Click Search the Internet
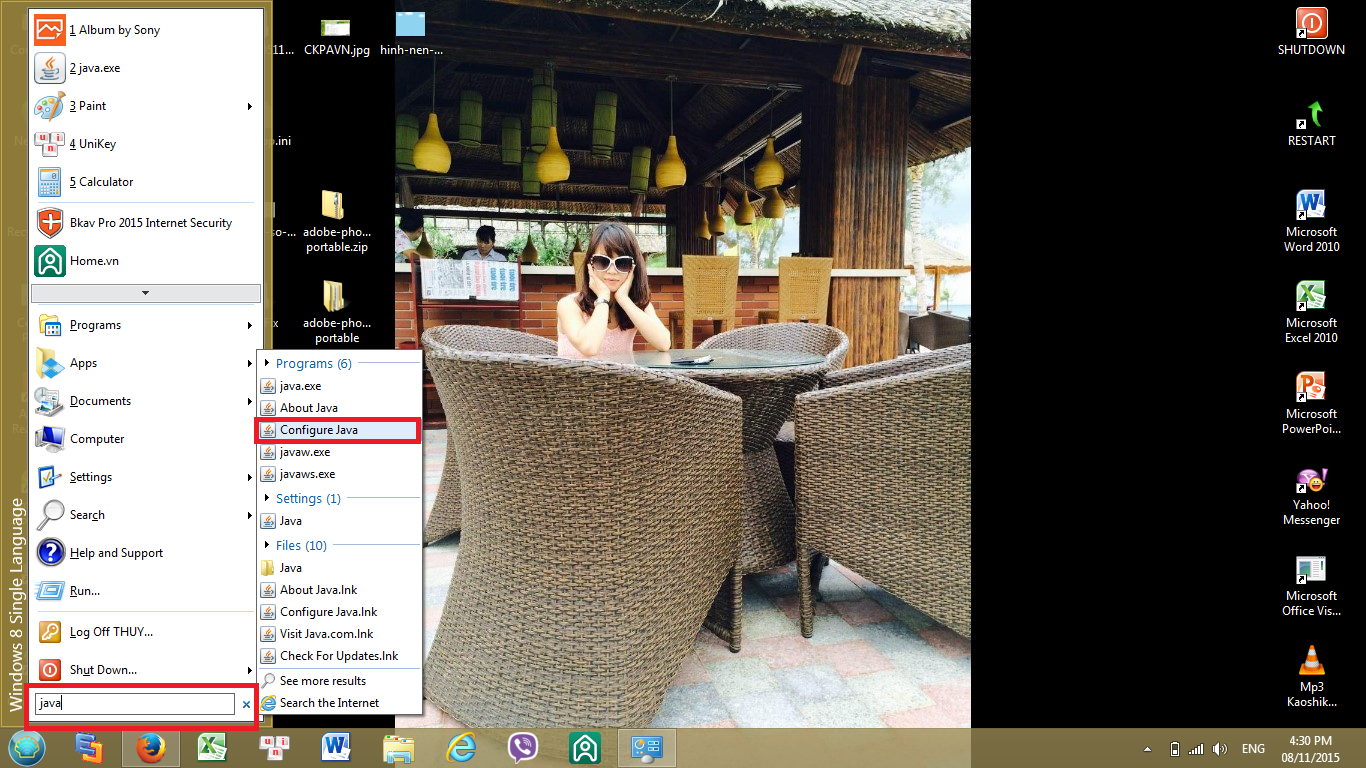 pos(329,703)
